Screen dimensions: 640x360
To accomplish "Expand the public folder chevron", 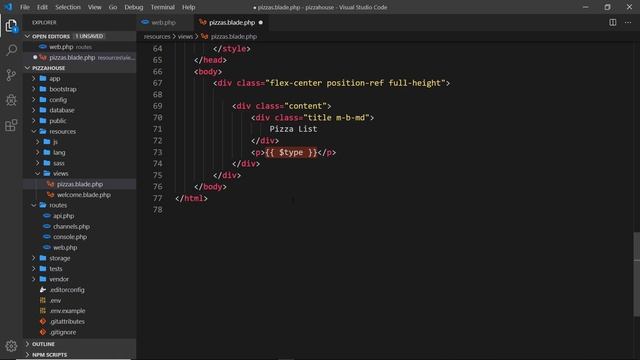I will [34, 121].
